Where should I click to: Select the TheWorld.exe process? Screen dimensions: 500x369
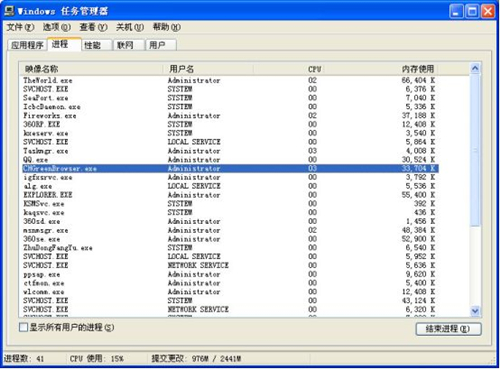[x=229, y=80]
